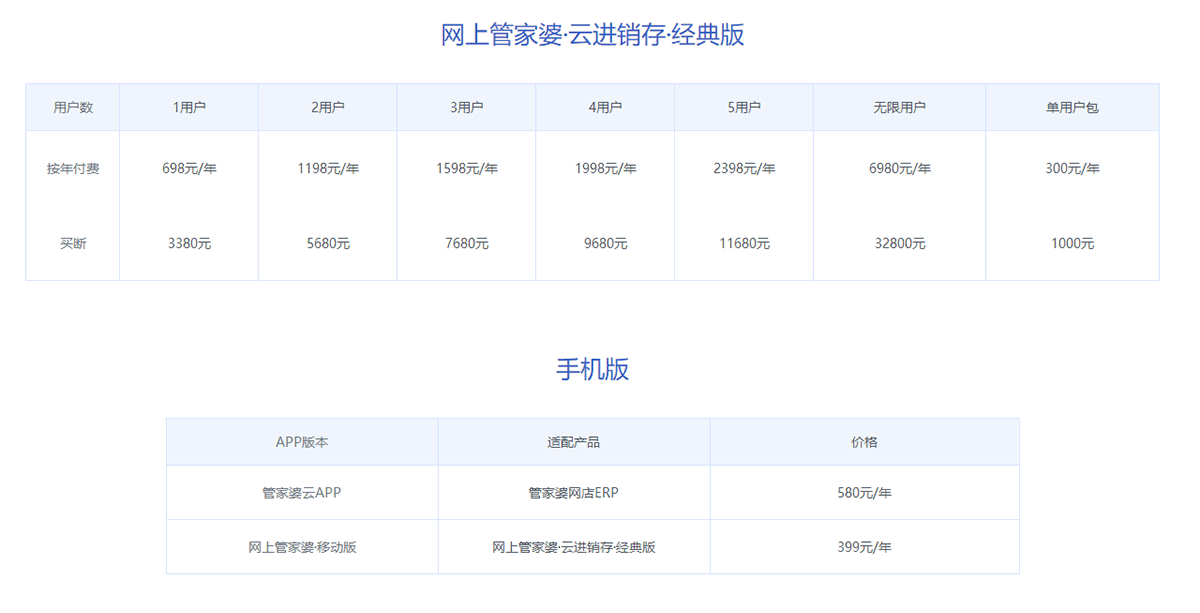Click the 4用户 column header
1200x613 pixels.
pyautogui.click(x=605, y=107)
